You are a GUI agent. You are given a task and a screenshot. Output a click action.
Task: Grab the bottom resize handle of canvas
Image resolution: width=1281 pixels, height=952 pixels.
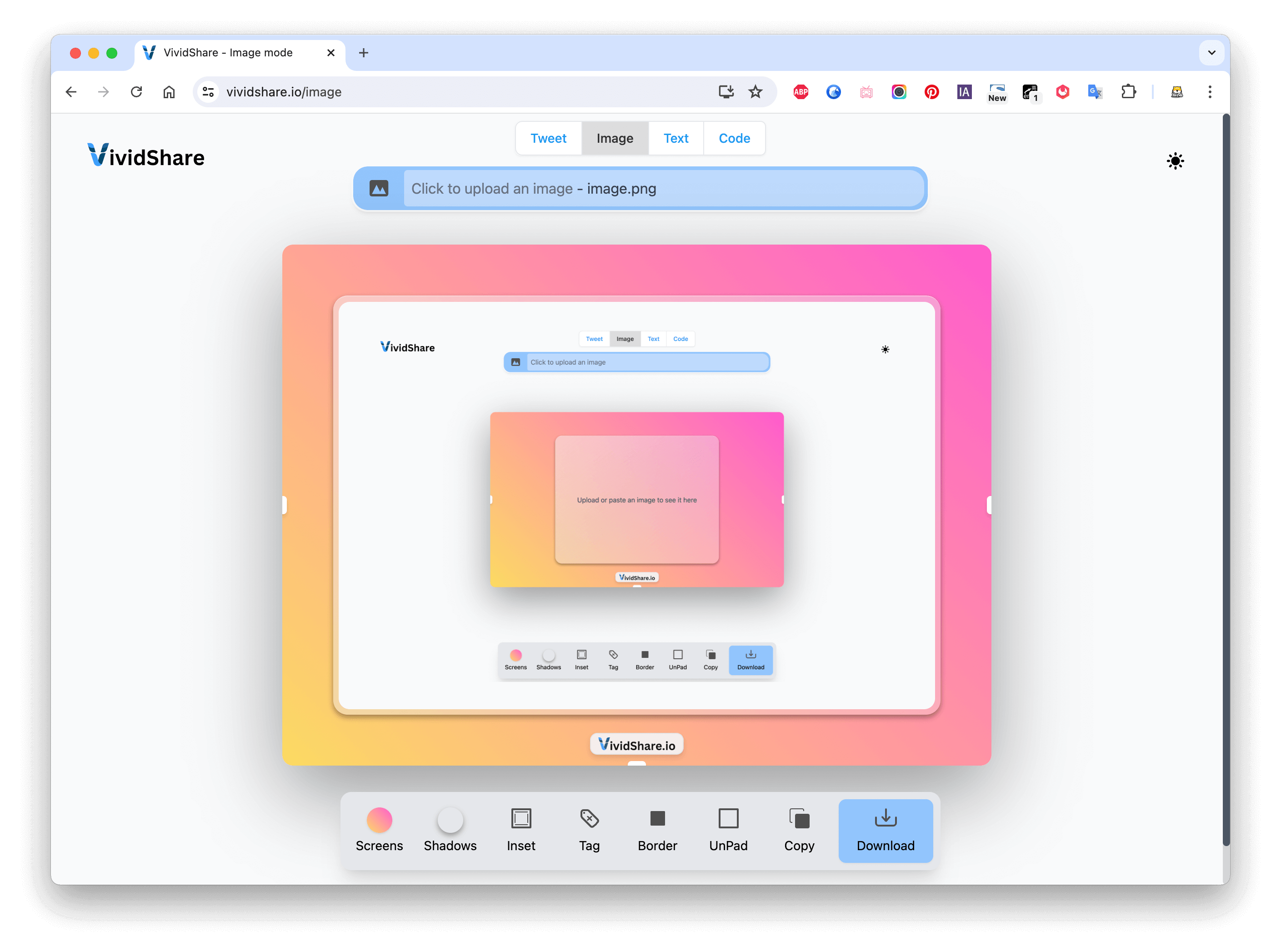[x=637, y=763]
